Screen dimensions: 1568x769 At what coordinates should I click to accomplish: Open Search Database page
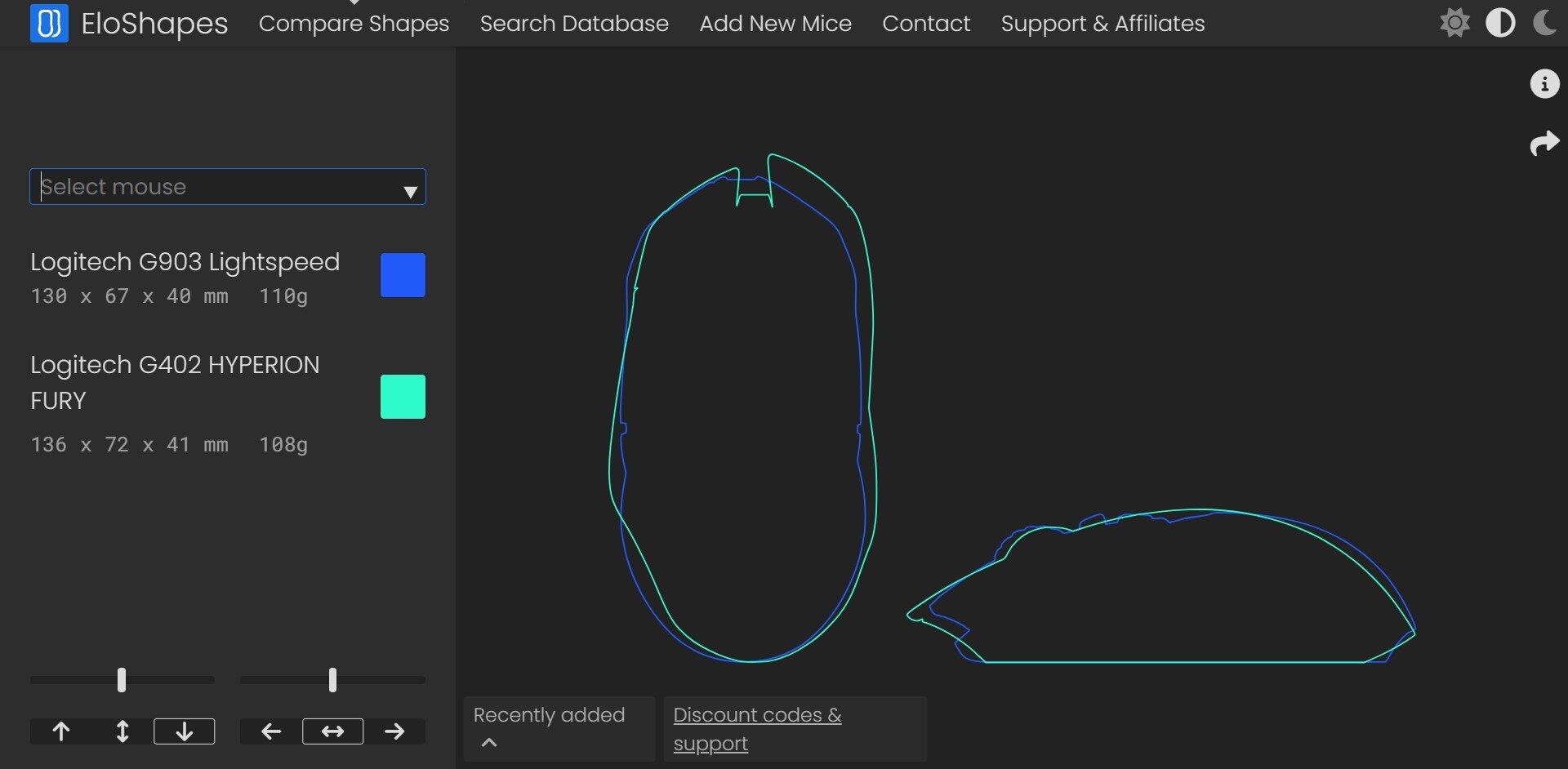tap(574, 24)
